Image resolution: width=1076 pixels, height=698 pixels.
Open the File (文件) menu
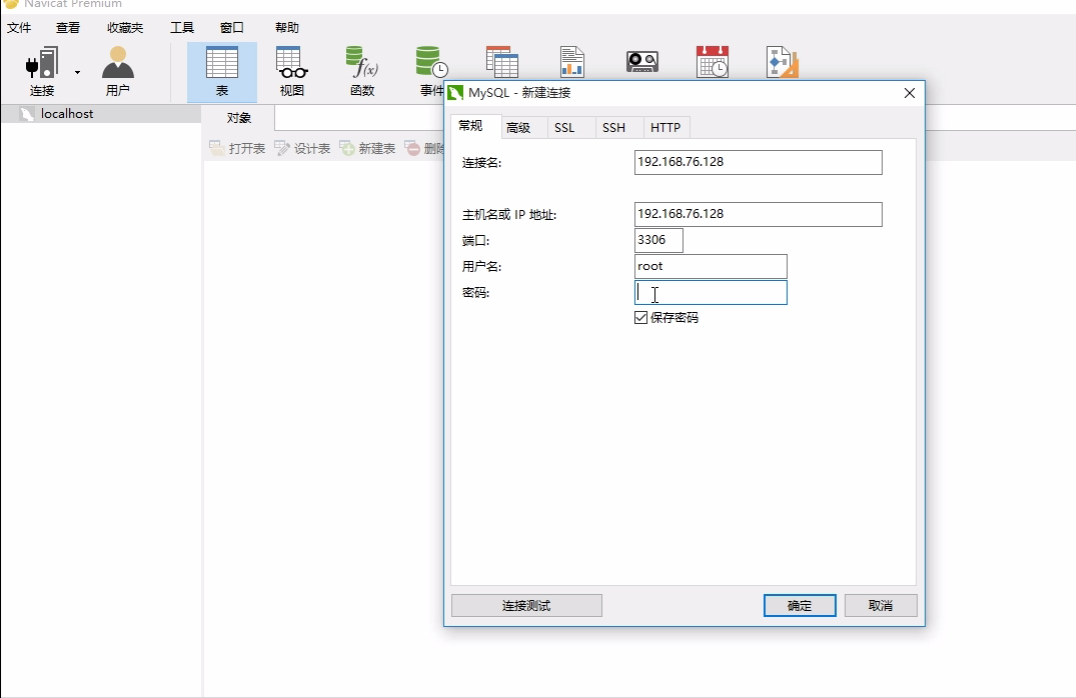[x=19, y=27]
